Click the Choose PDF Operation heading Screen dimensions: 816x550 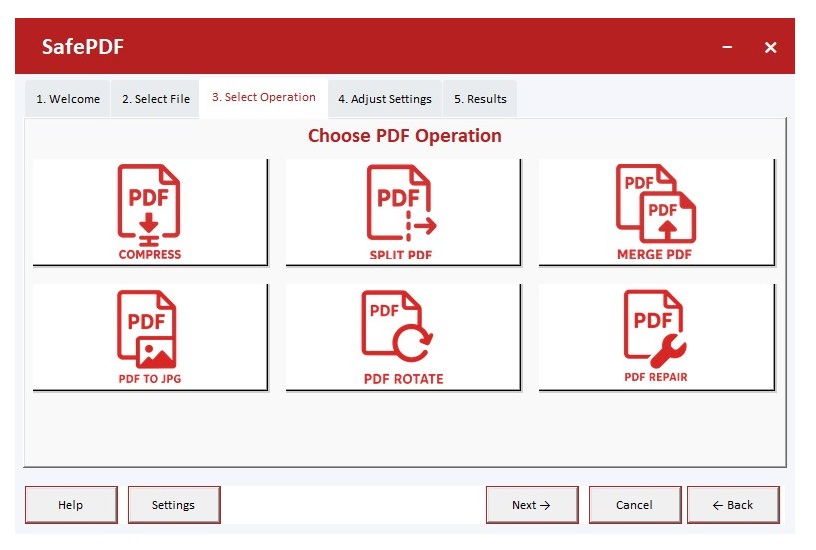404,136
